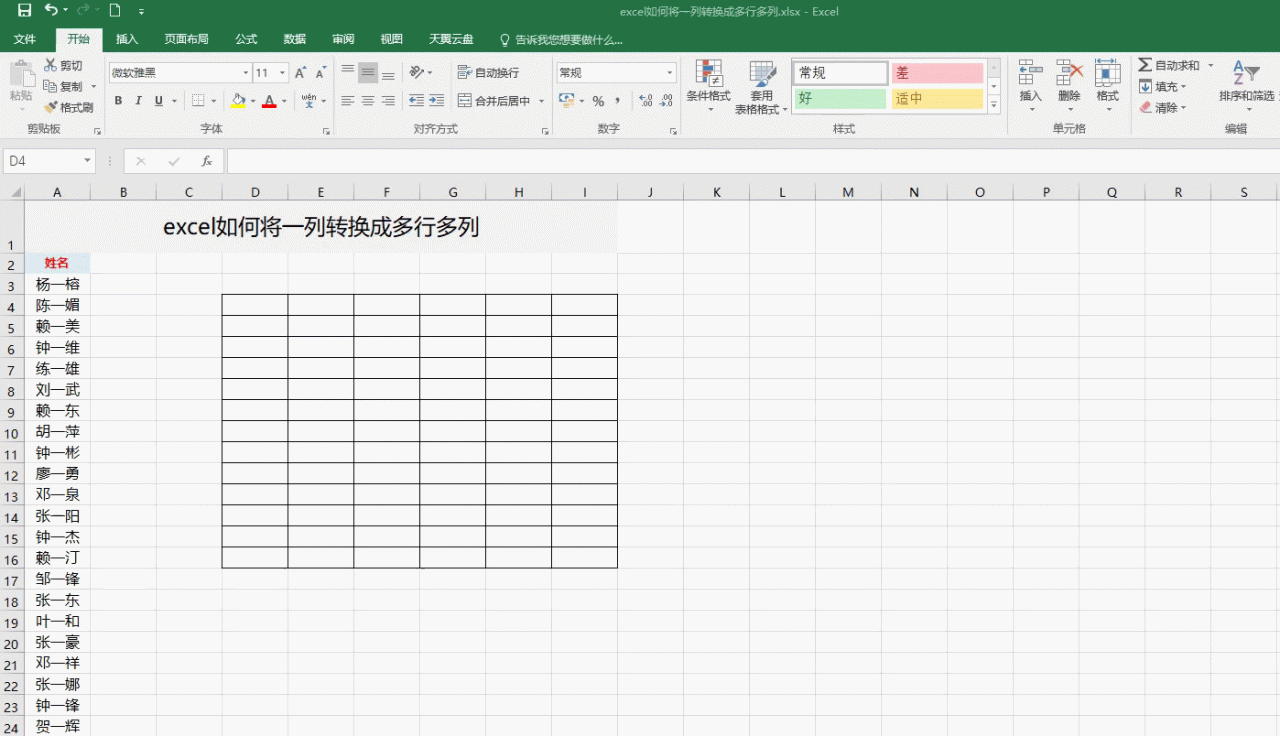
Task: Click Sort and Filter (排序和筛选) button
Action: tap(1246, 84)
